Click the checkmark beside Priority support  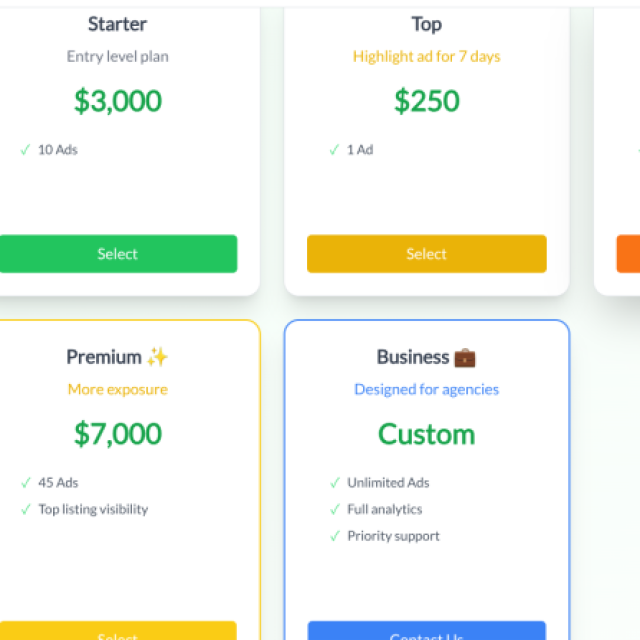[x=335, y=536]
